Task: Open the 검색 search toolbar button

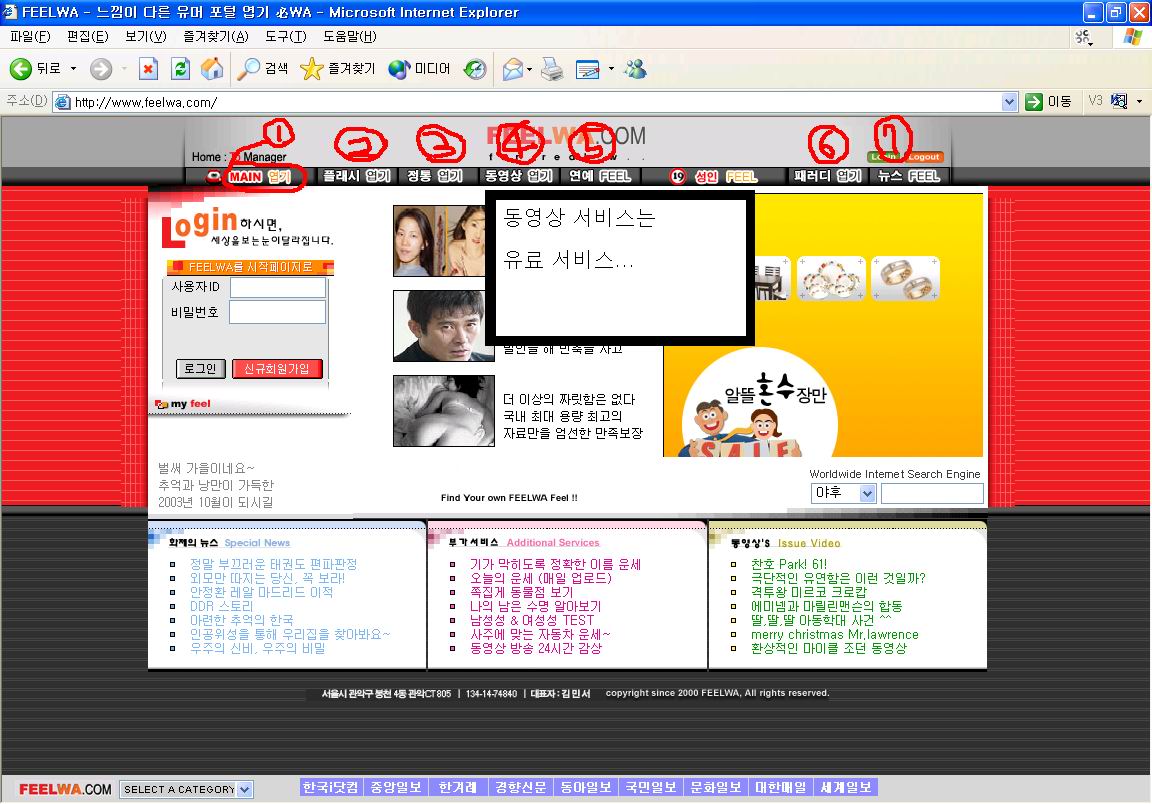Action: [x=263, y=69]
